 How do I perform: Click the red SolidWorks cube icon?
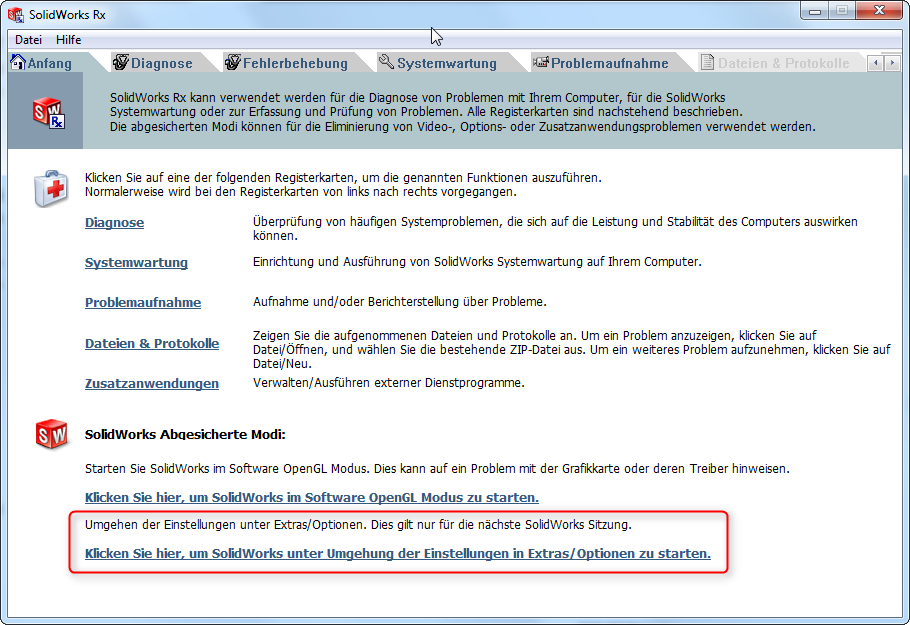pos(51,434)
